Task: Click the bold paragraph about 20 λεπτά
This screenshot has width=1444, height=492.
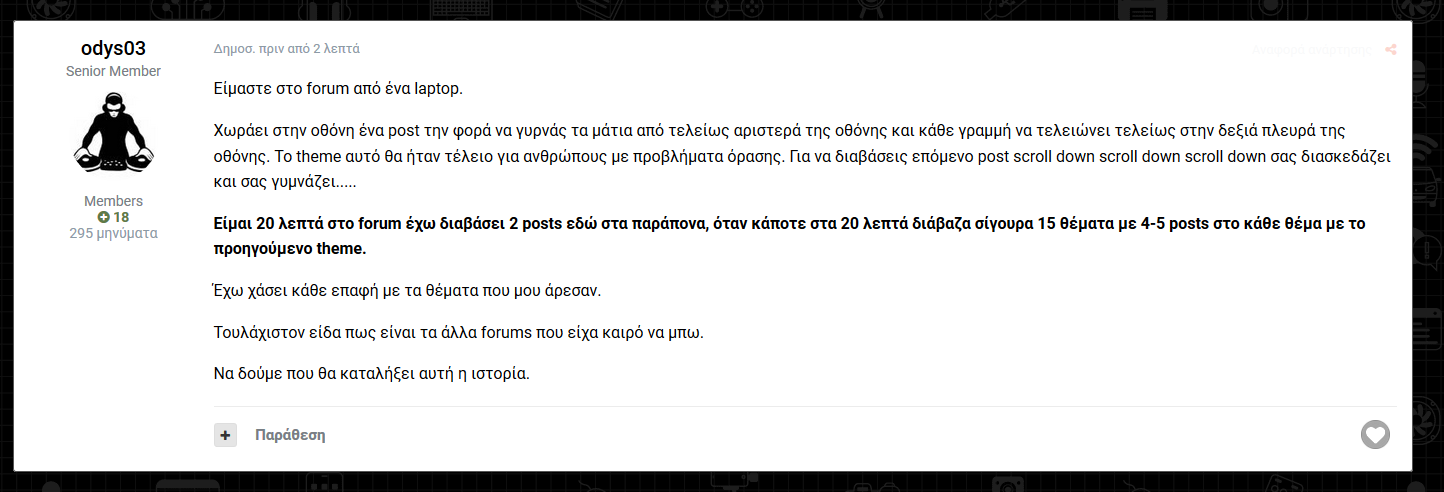Action: [789, 236]
